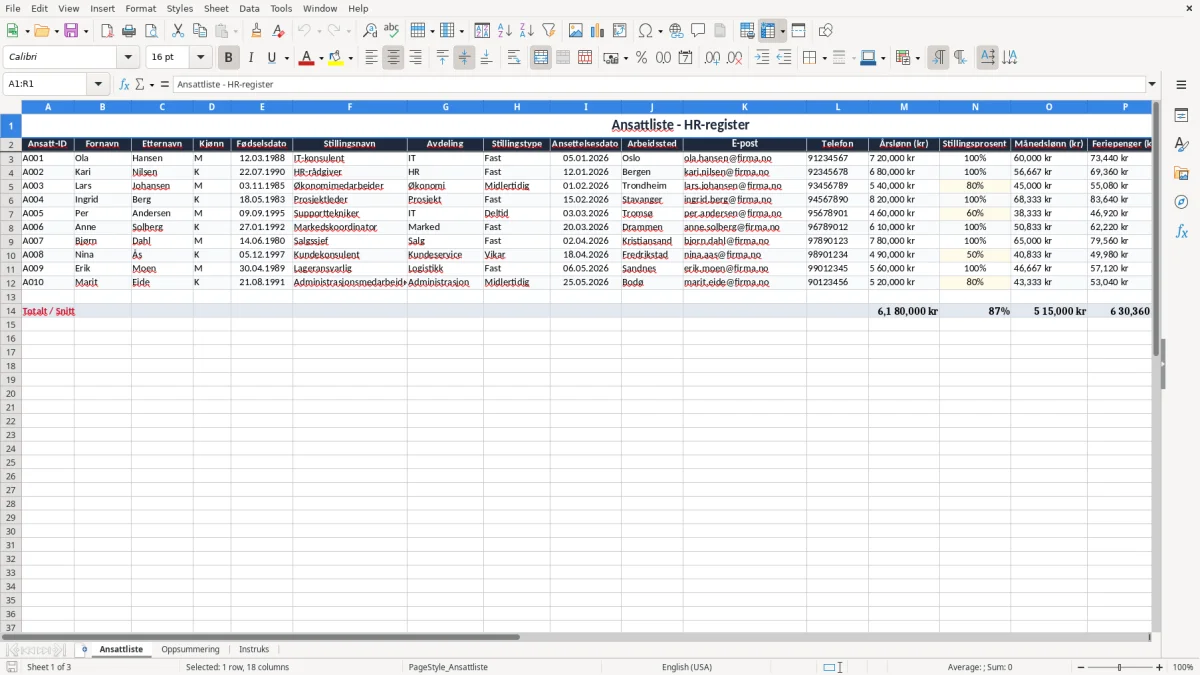Toggle Bold formatting

(x=228, y=58)
